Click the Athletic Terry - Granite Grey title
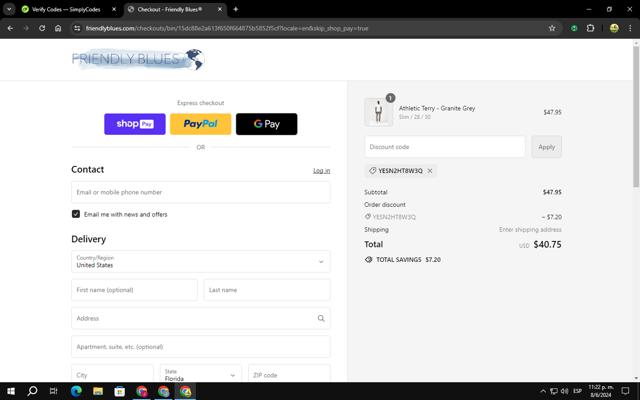 coord(437,108)
